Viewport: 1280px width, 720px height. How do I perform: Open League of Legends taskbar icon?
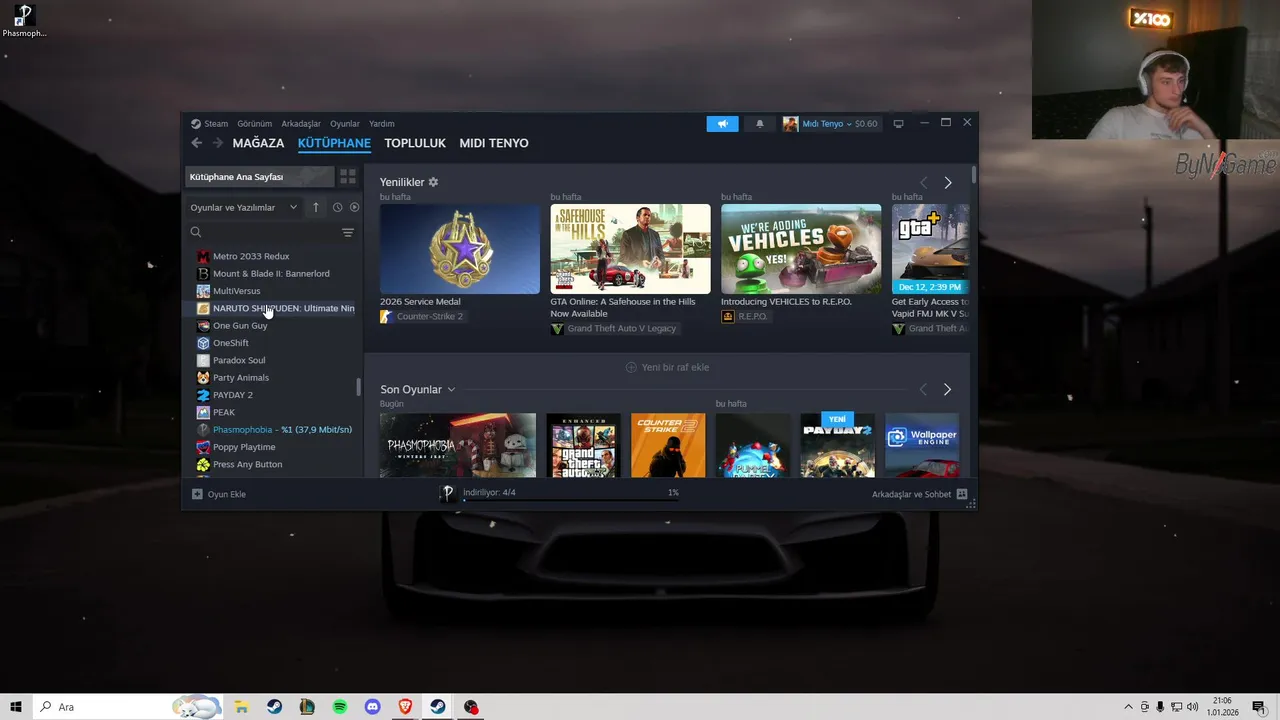(307, 707)
